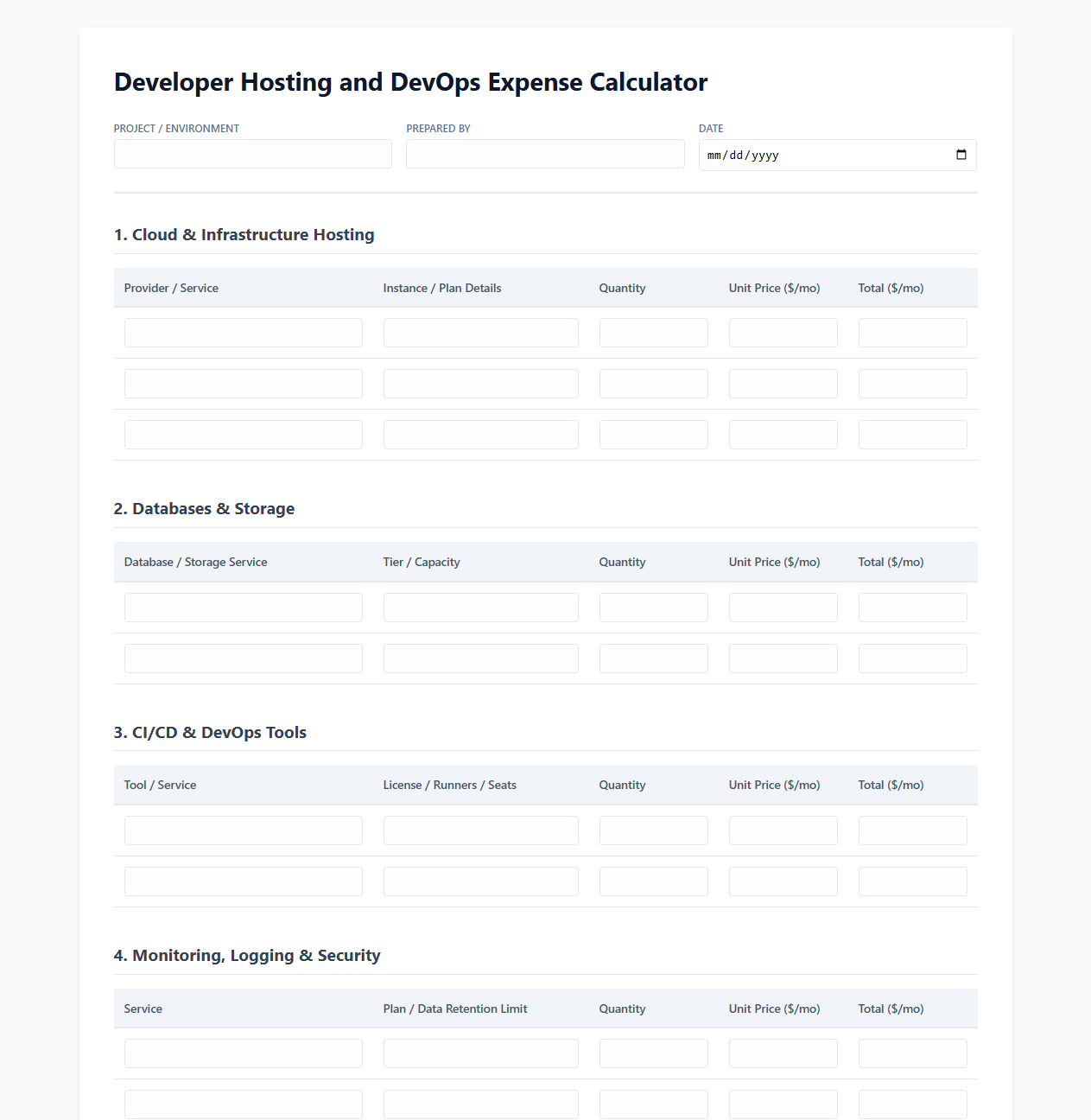Screen dimensions: 1091x1120
Task: Click the 'DATE' label
Action: (x=711, y=129)
